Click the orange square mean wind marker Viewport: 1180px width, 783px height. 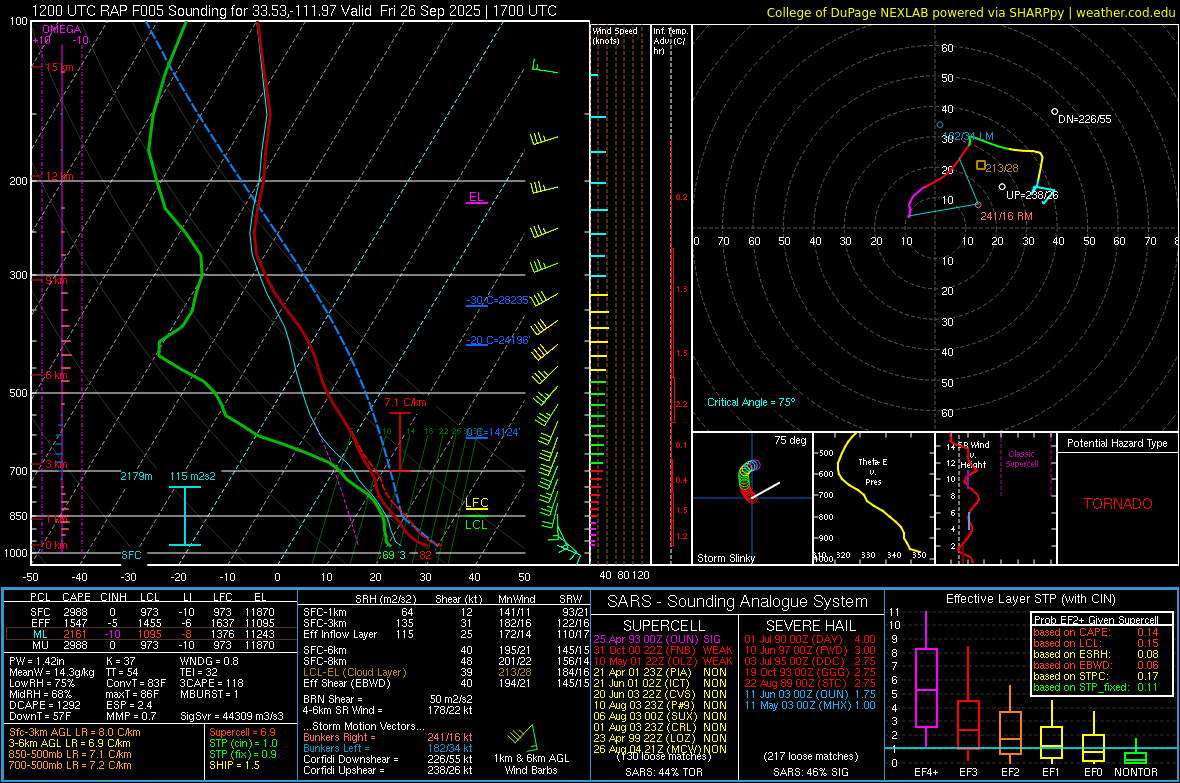click(x=981, y=165)
